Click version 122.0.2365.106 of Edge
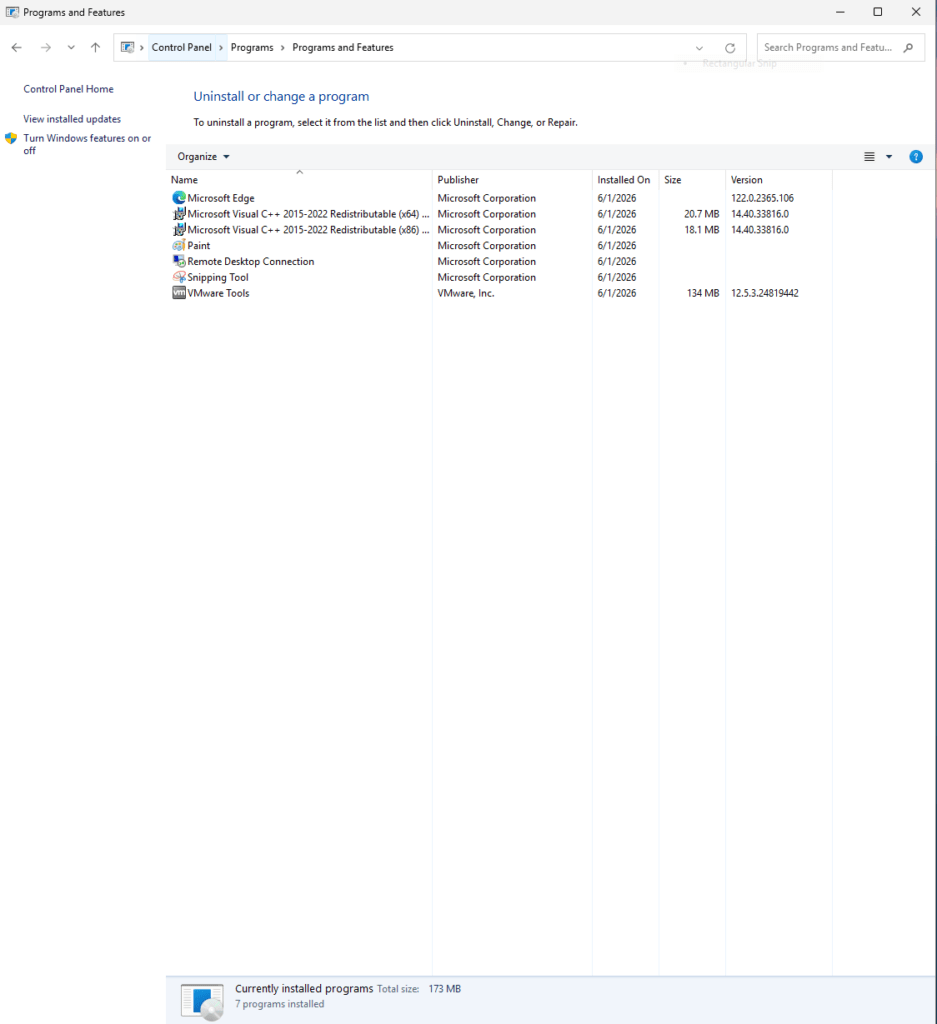 (762, 198)
